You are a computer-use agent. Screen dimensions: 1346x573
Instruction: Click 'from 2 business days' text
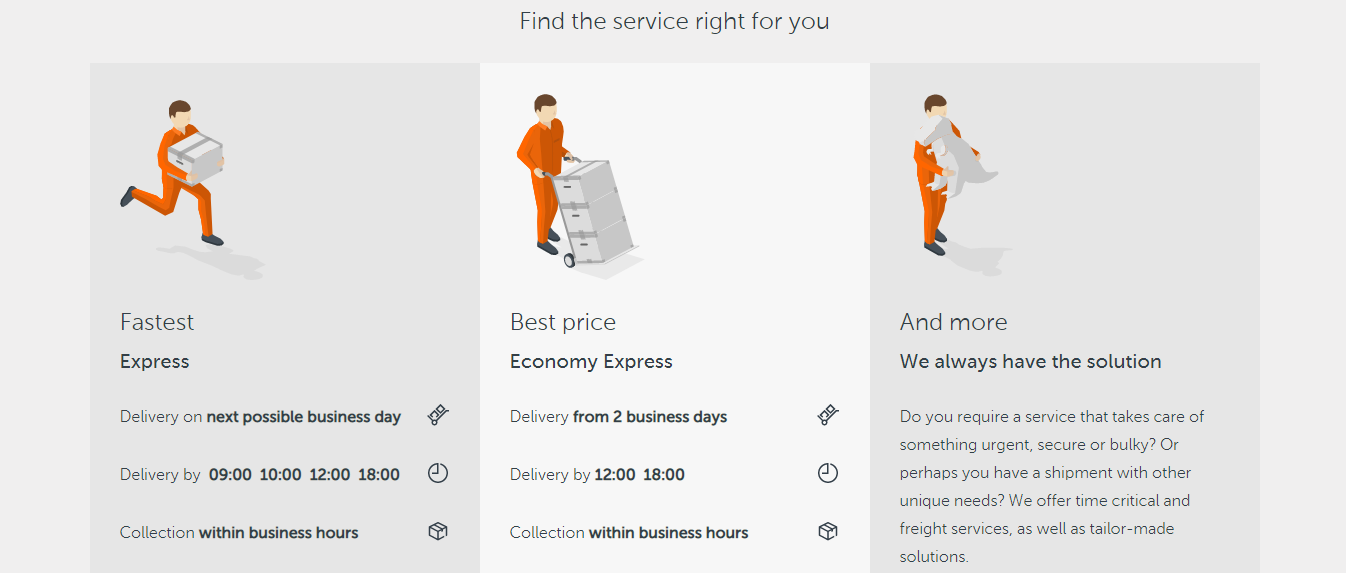(x=650, y=417)
